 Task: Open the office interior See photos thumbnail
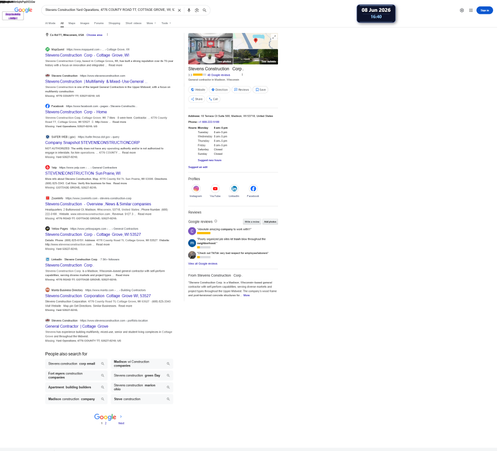(210, 49)
